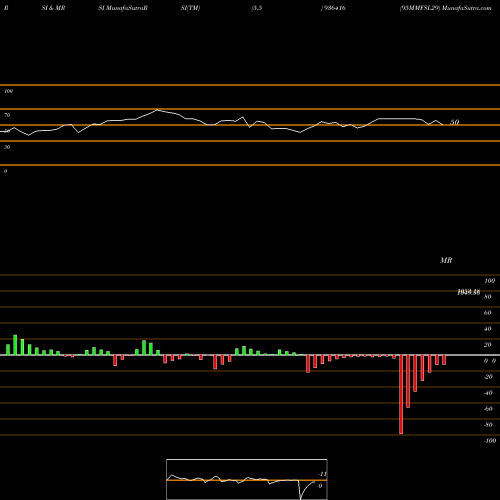Image resolution: width=500 pixels, height=500 pixels.
Task: Click the "MR" panel label
Action: [x=446, y=260]
